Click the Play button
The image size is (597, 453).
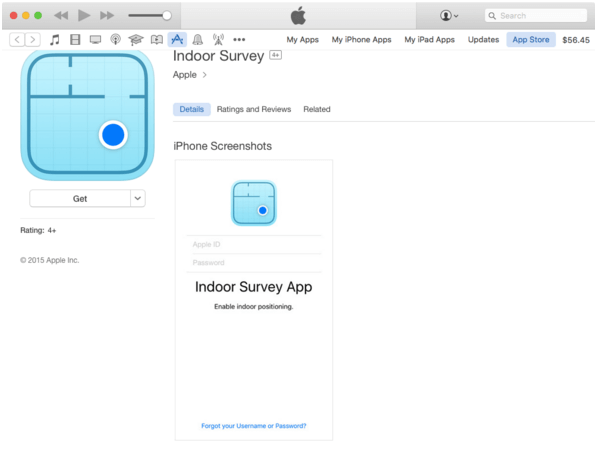click(x=84, y=16)
